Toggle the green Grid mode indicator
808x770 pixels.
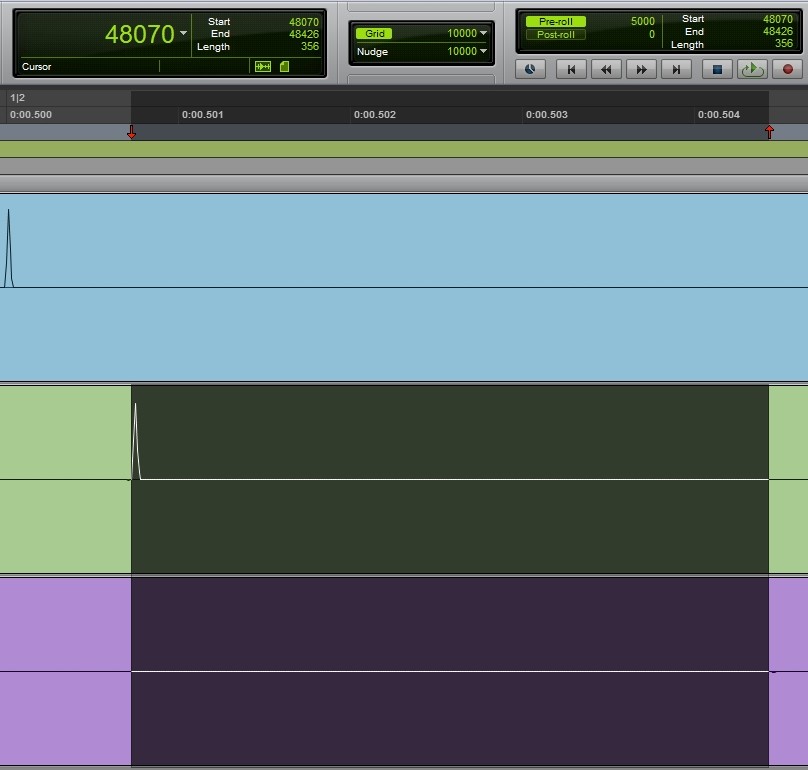click(x=375, y=33)
